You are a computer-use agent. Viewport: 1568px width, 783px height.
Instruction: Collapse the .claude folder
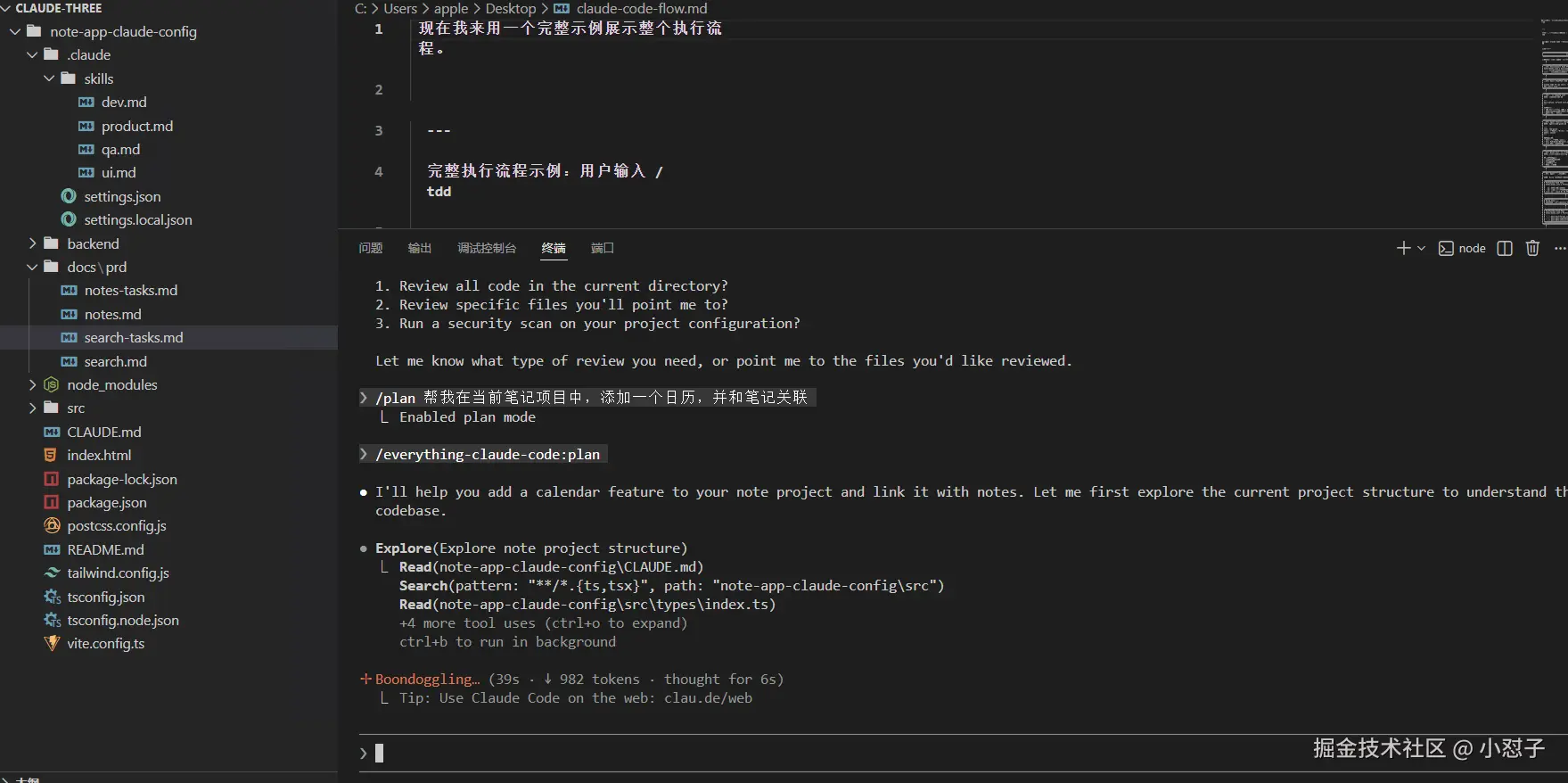(32, 54)
